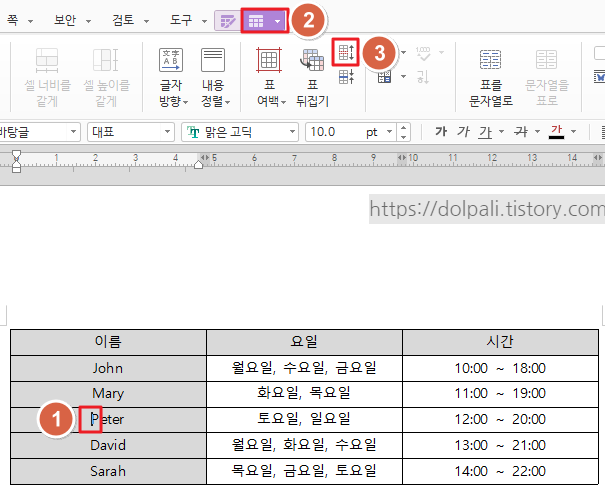Screen dimensions: 605x495
Task: Click the split table rows icon
Action: (x=346, y=52)
